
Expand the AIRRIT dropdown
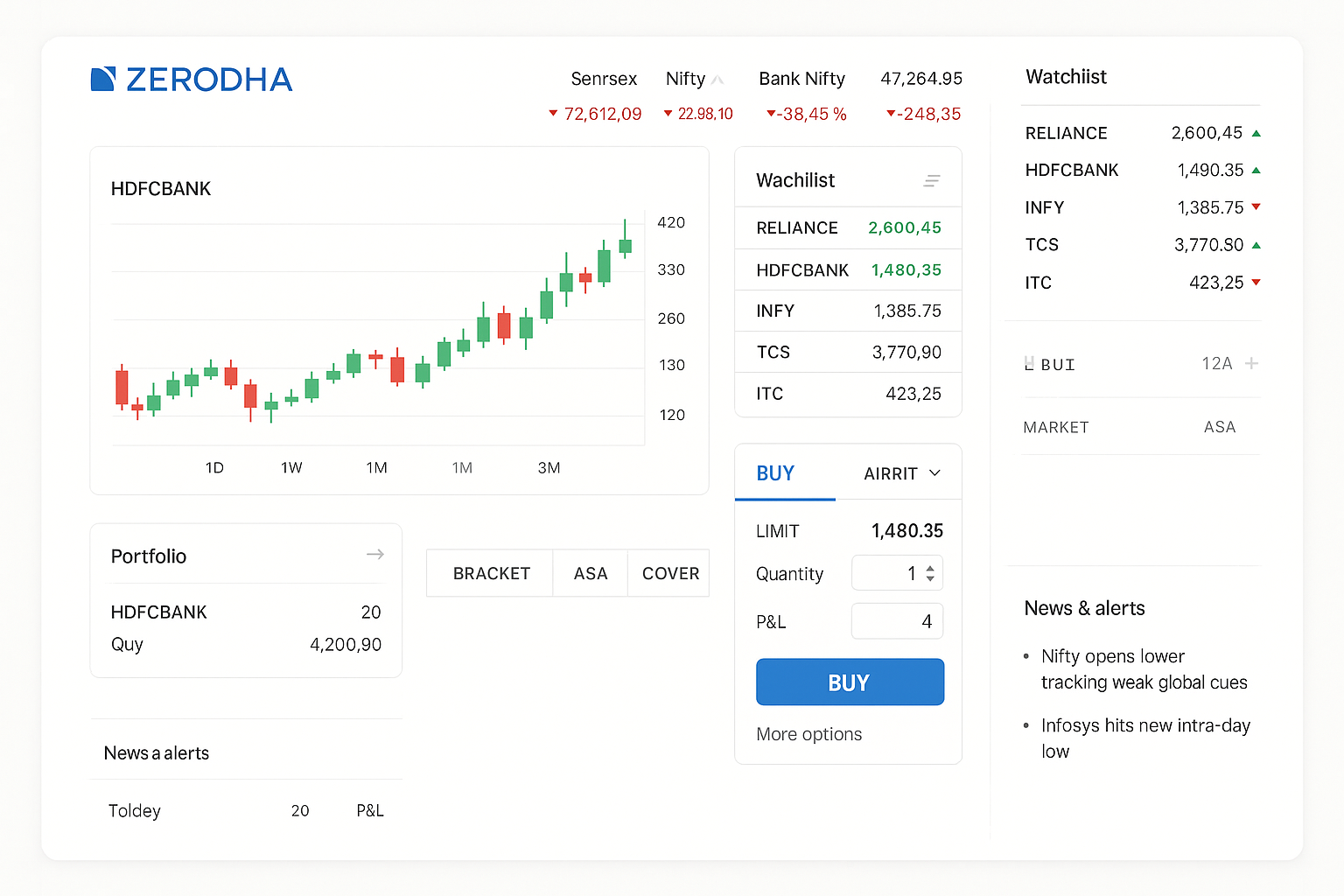click(902, 473)
